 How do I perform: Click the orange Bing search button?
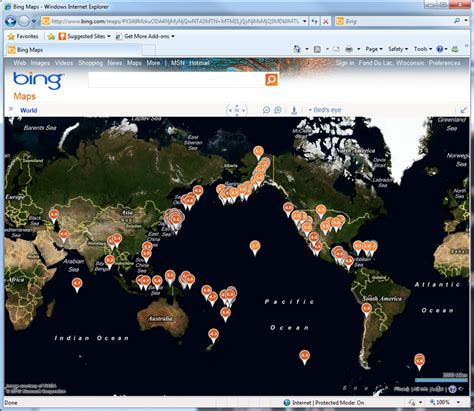coord(271,80)
